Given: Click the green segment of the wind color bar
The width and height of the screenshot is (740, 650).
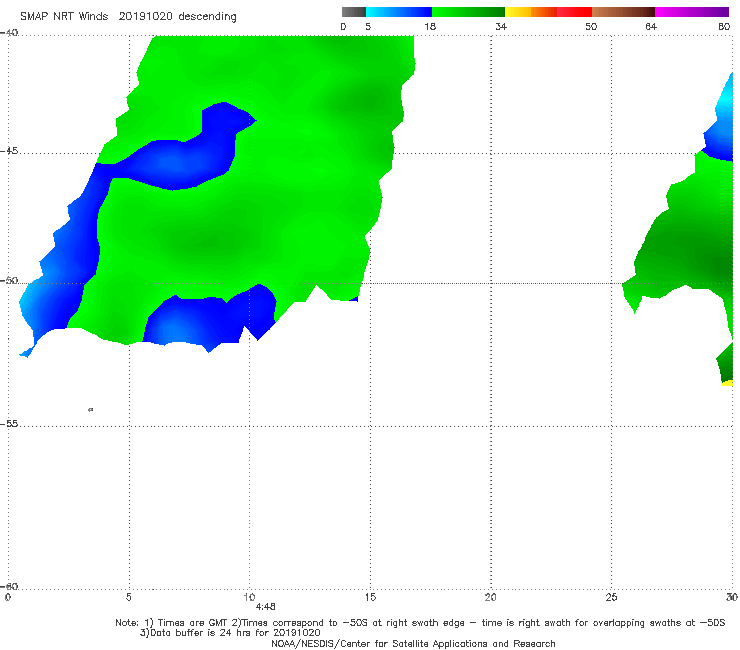Looking at the screenshot, I should [469, 12].
